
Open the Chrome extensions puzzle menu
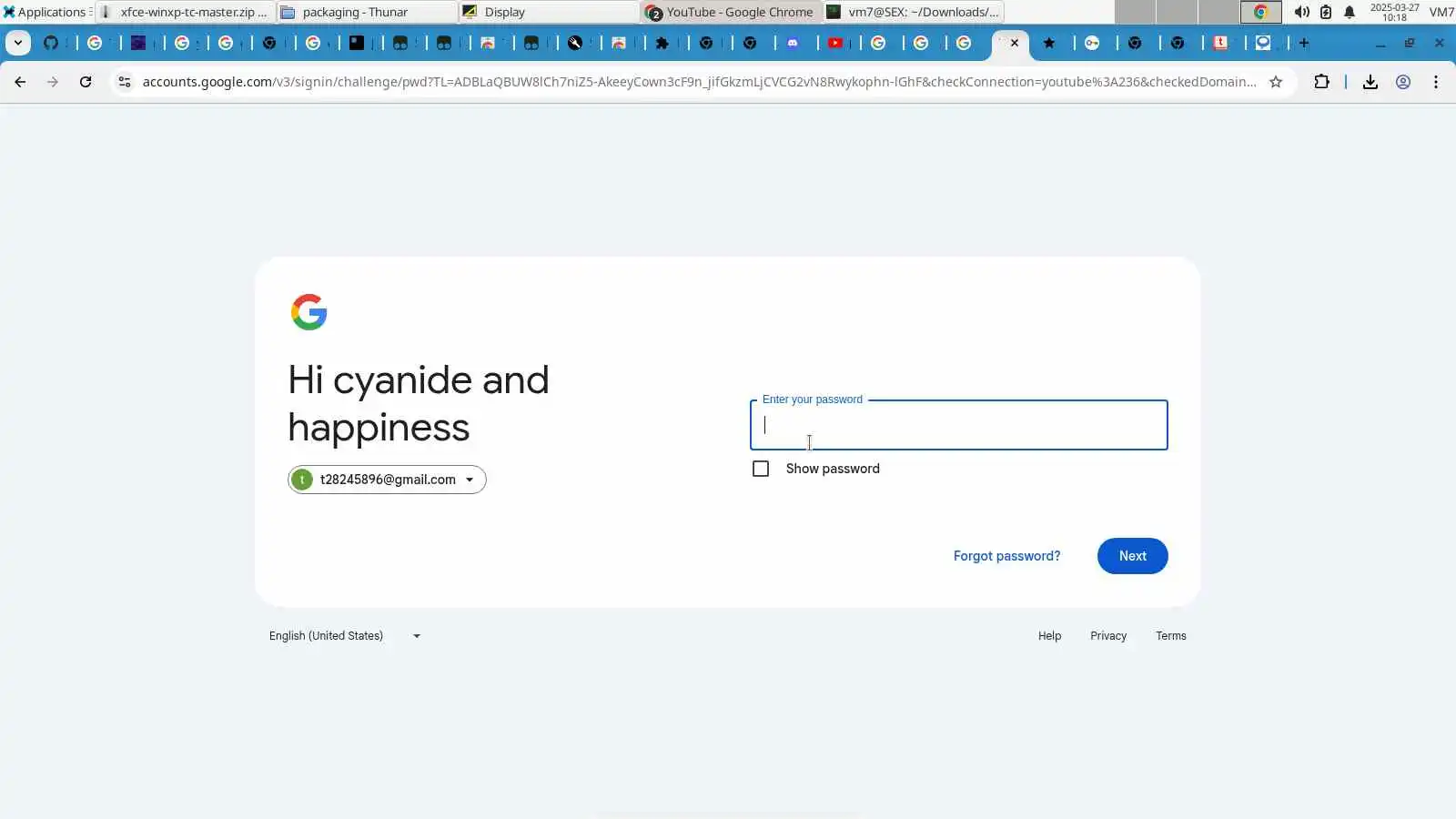coord(1321,82)
